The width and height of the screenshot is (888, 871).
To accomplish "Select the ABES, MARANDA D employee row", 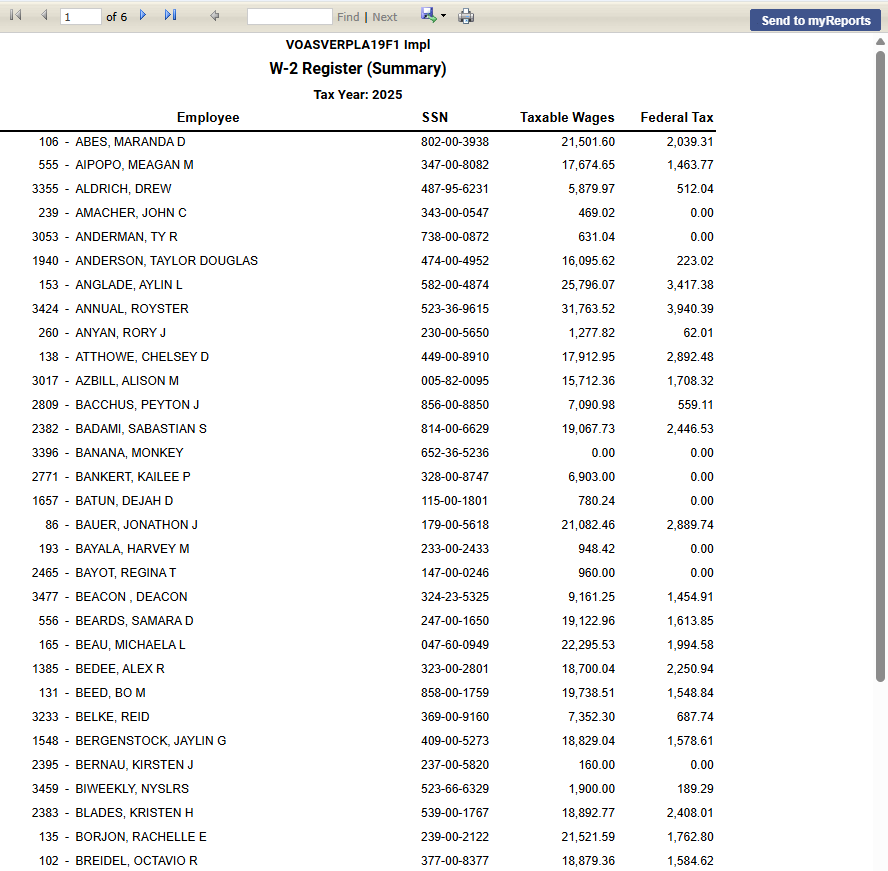I will [130, 142].
